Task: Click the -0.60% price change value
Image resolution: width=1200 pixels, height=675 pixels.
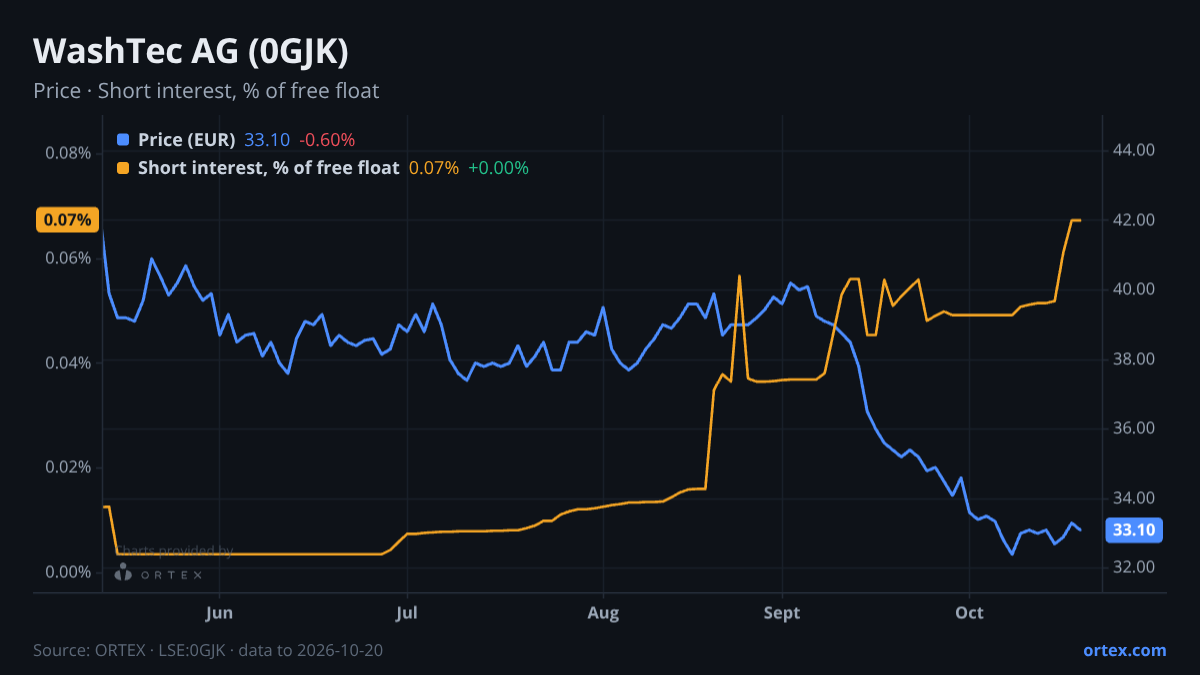Action: [327, 140]
